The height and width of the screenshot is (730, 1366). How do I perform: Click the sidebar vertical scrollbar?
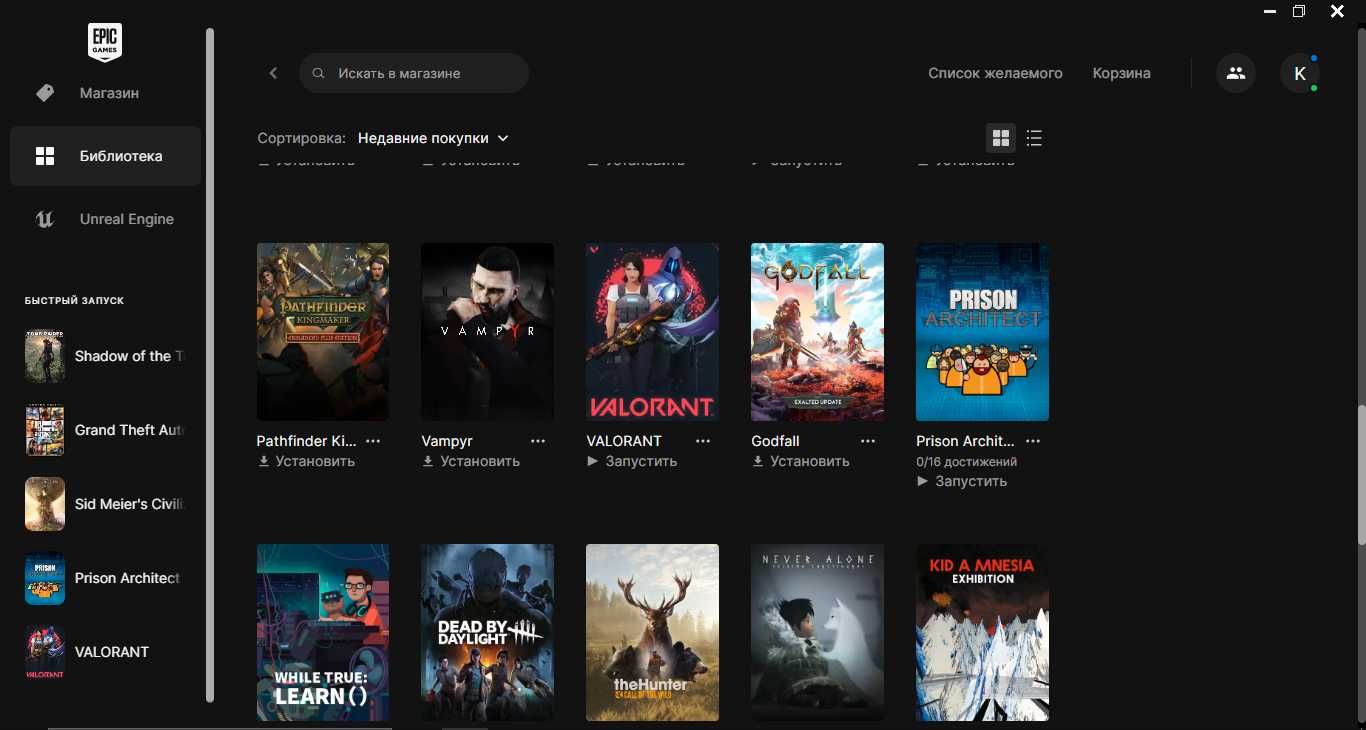point(210,365)
